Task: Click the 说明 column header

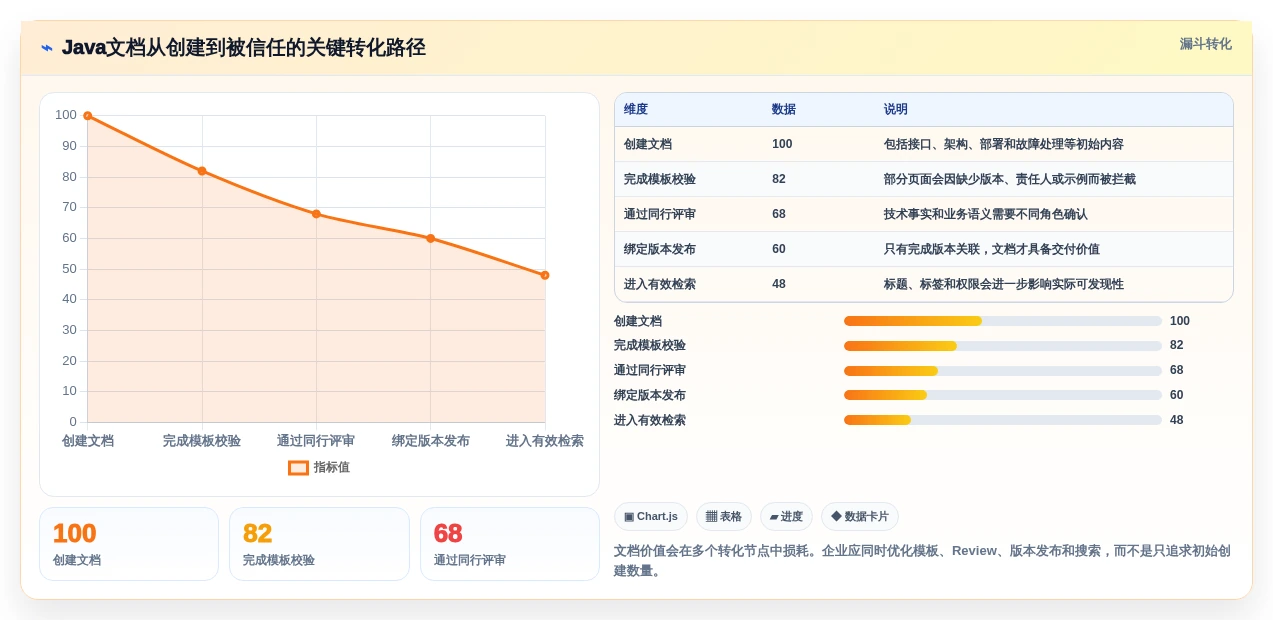Action: coord(896,110)
